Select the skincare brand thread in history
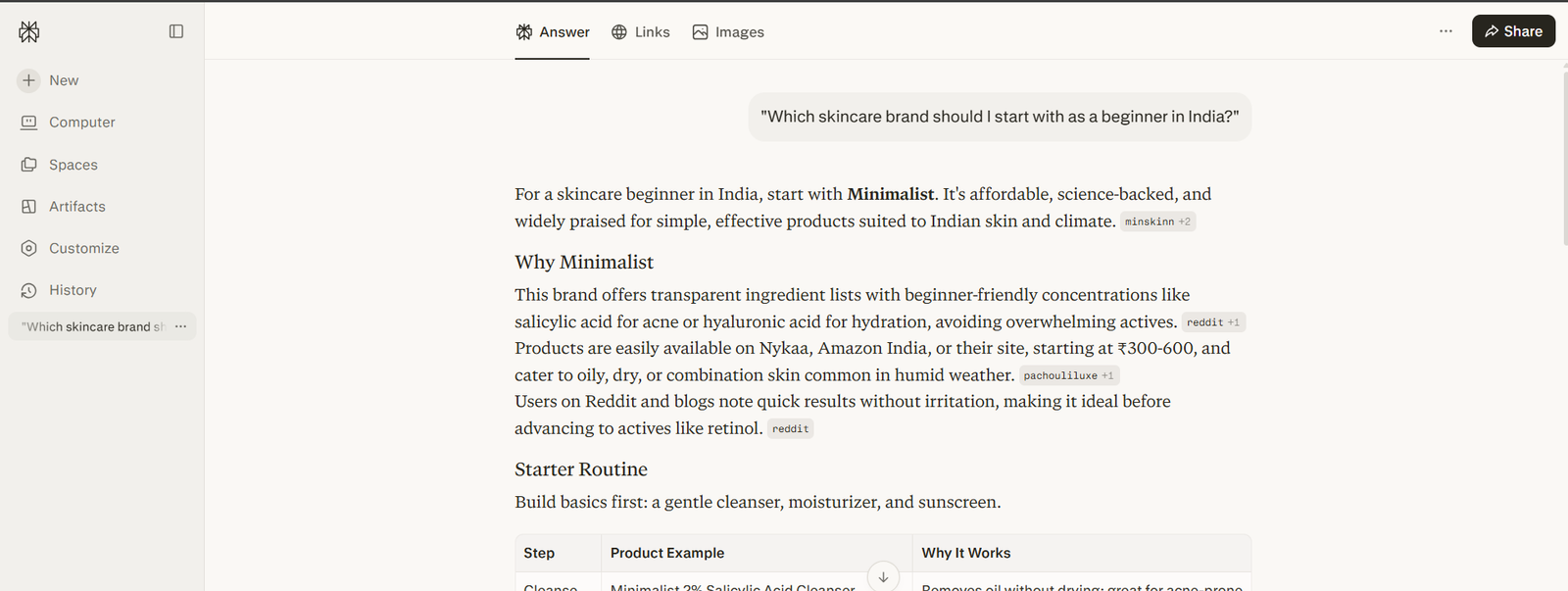 pyautogui.click(x=93, y=326)
